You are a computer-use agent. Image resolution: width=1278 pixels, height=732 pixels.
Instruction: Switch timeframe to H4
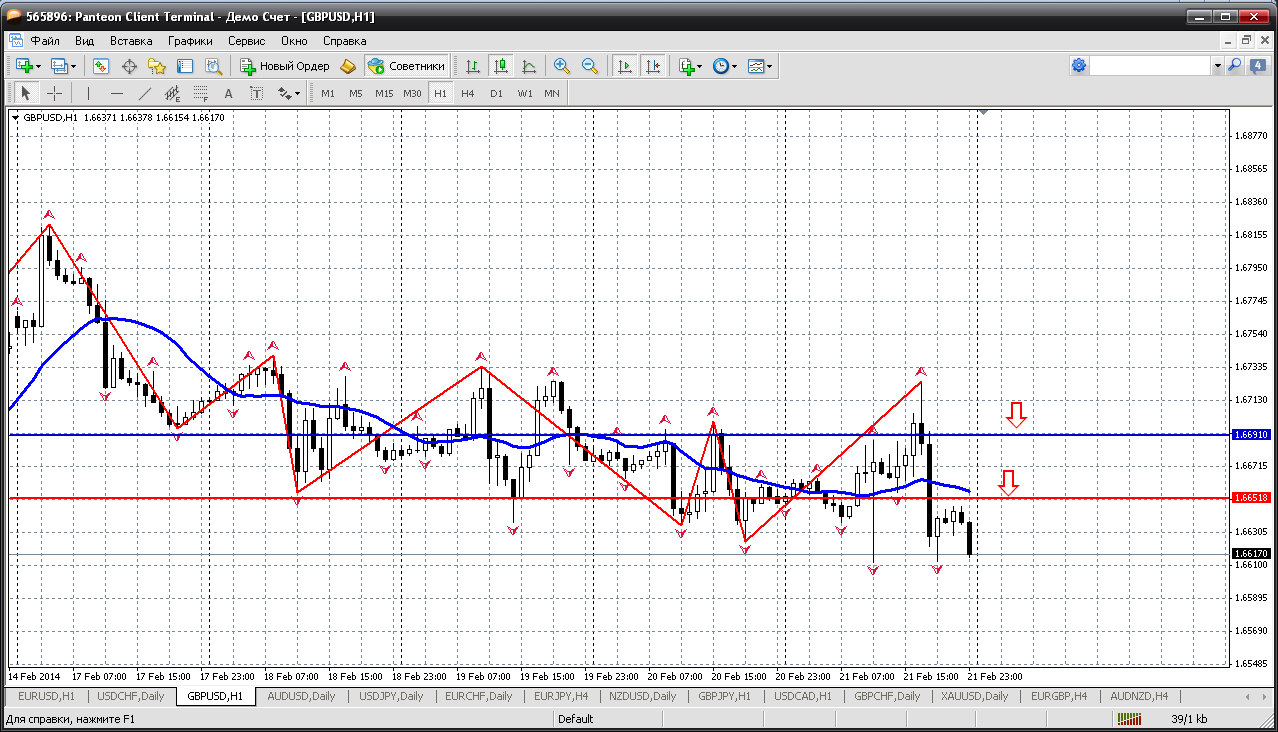click(468, 93)
